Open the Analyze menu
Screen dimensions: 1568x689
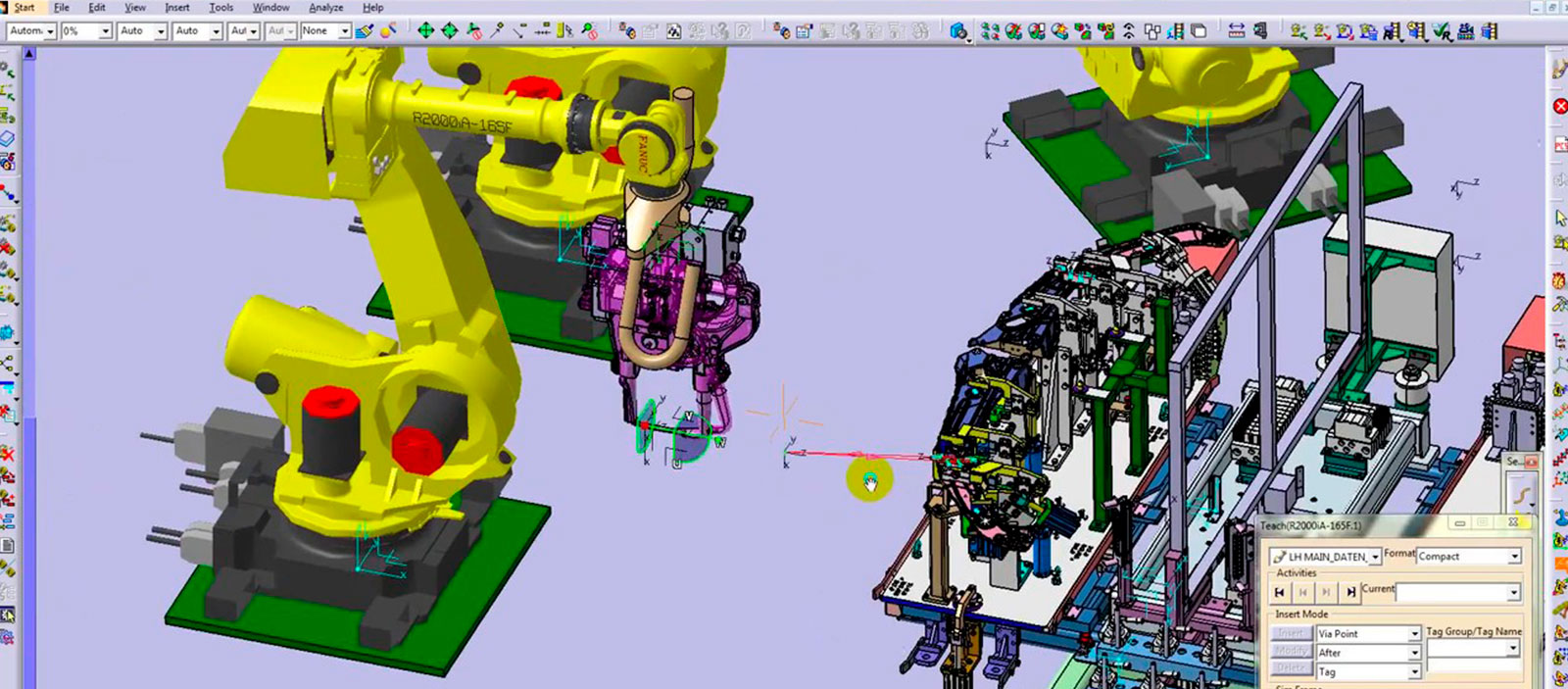tap(325, 8)
